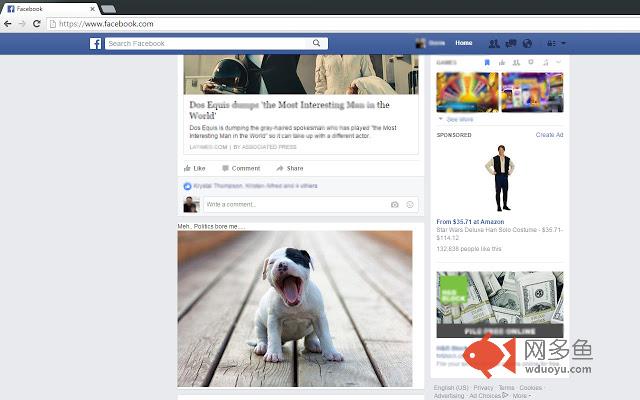Open the emoji sticker icon in comment box
The height and width of the screenshot is (400, 640).
(x=410, y=204)
